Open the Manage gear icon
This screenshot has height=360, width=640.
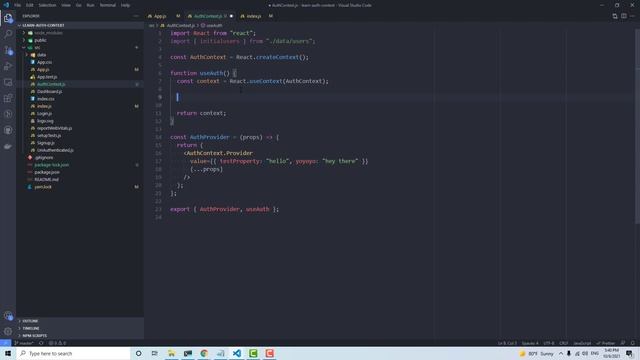click(x=8, y=331)
